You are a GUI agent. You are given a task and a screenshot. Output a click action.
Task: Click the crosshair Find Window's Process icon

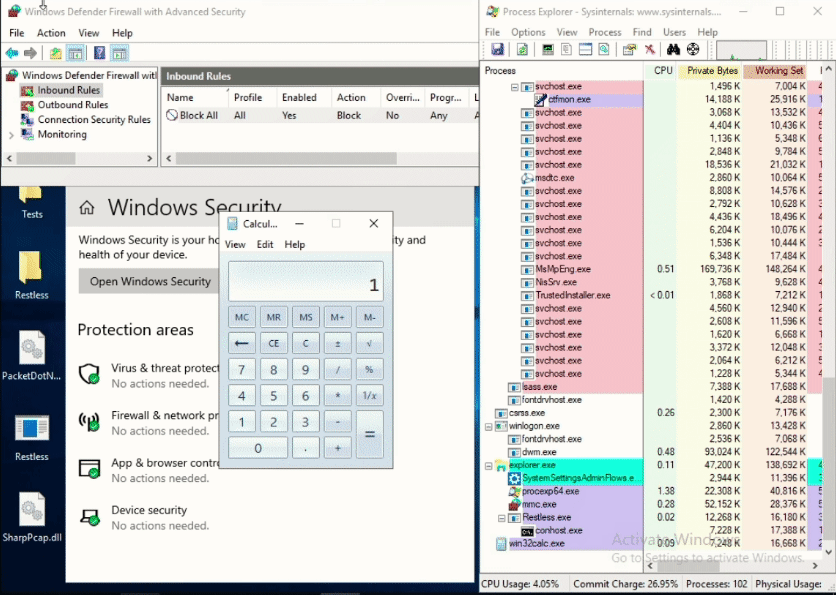pos(693,50)
